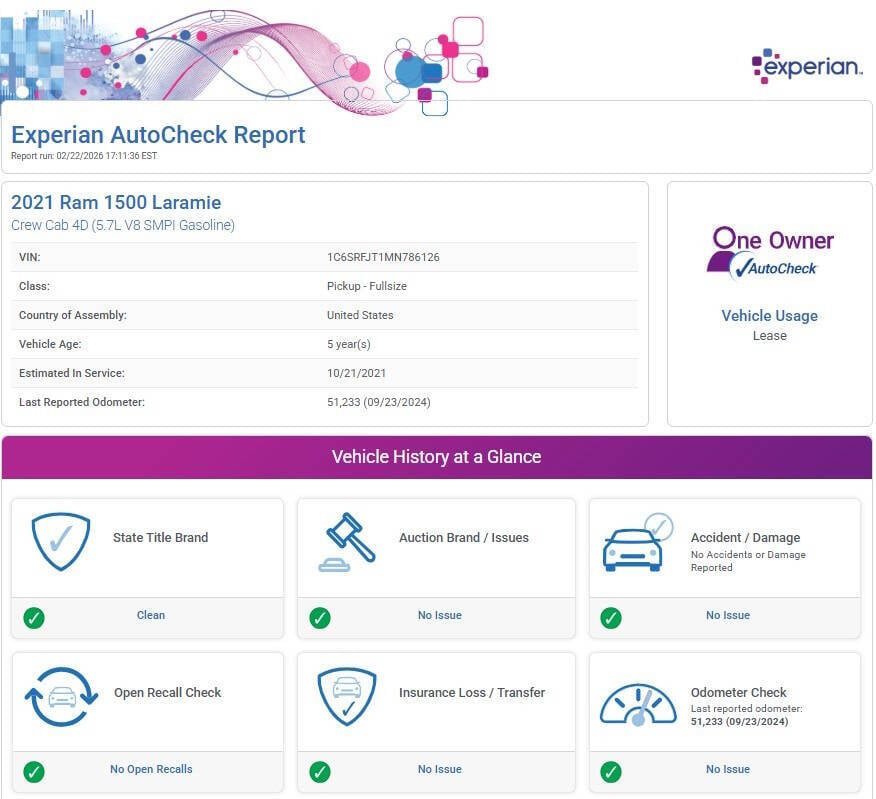
Task: Click the State Title Brand label
Action: 161,538
